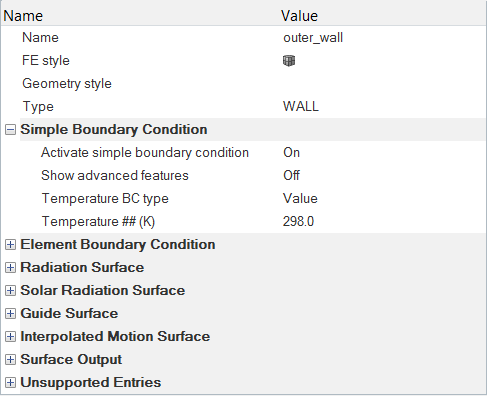
Task: Edit the outer_wall name field
Action: pyautogui.click(x=383, y=38)
